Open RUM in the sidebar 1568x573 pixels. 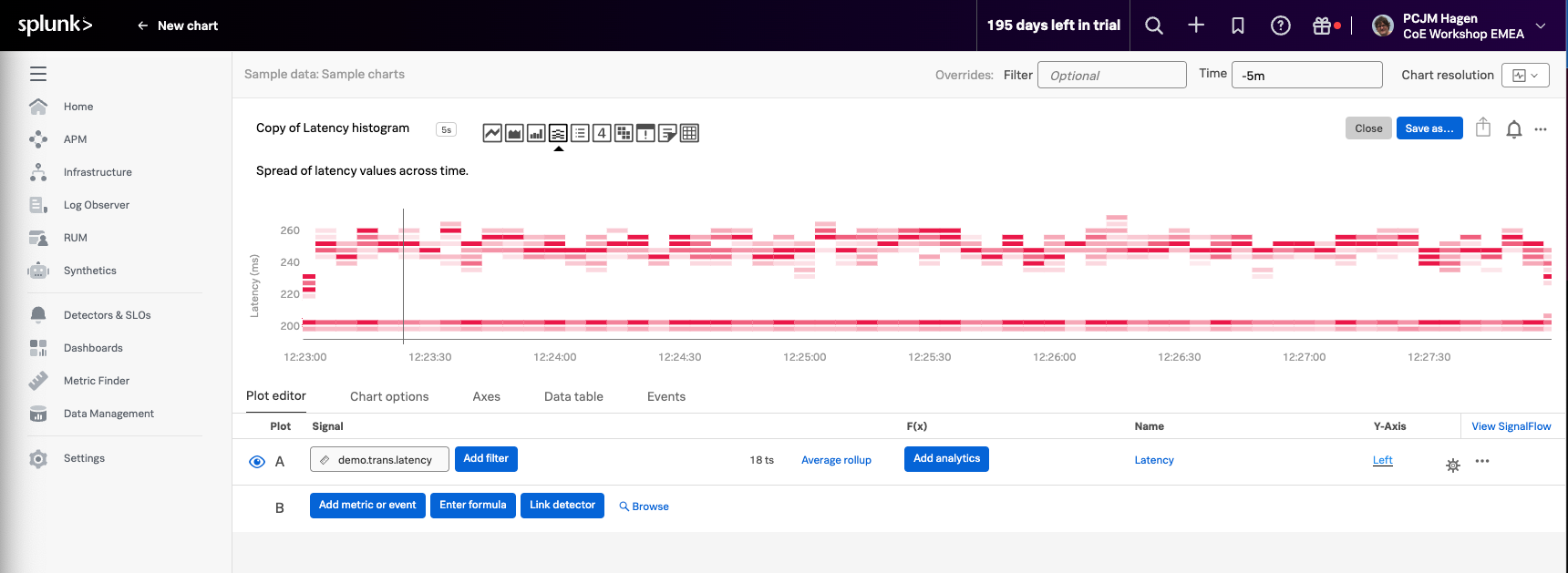(x=76, y=238)
